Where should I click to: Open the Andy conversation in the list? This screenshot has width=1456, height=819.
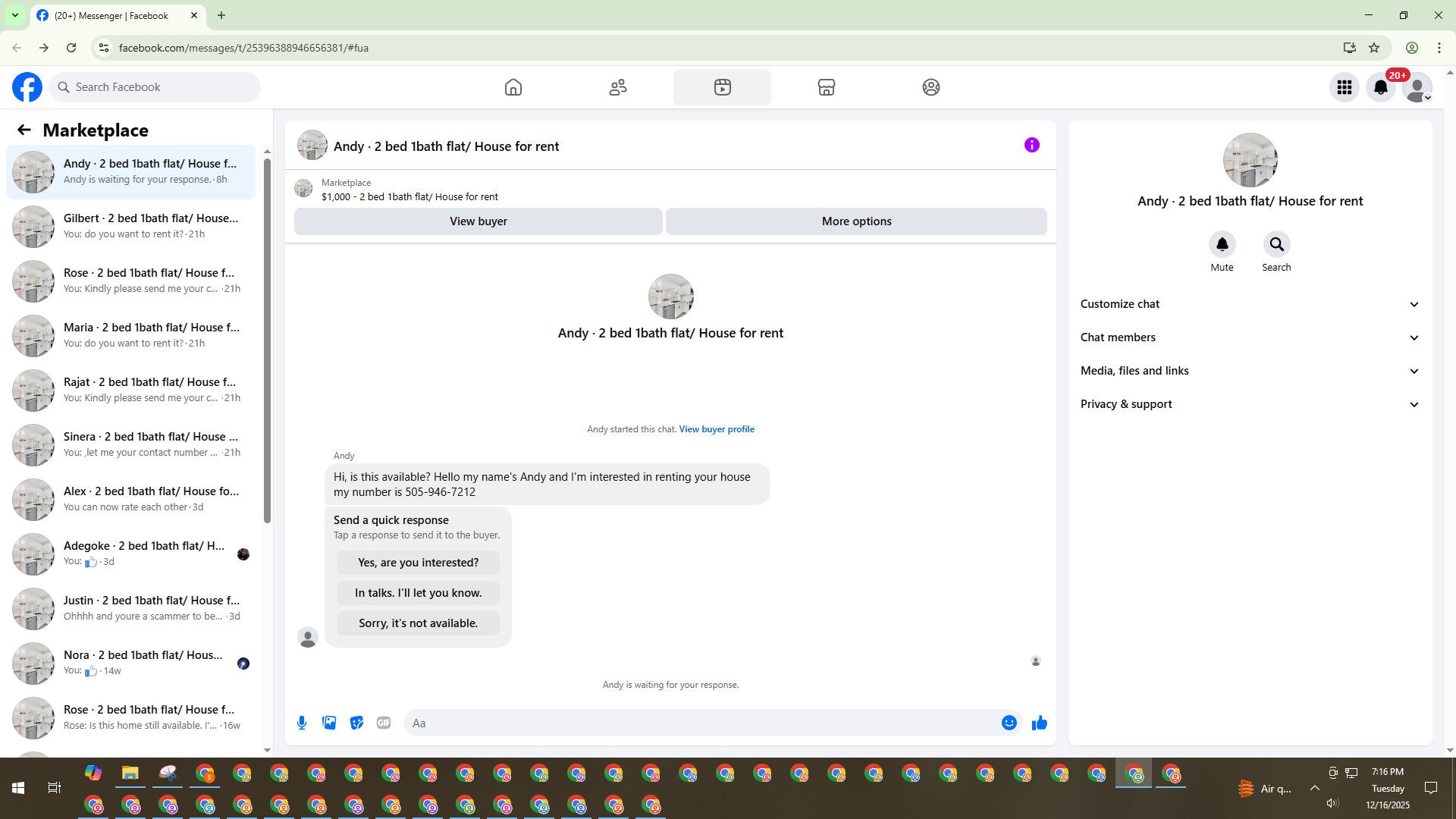point(130,172)
